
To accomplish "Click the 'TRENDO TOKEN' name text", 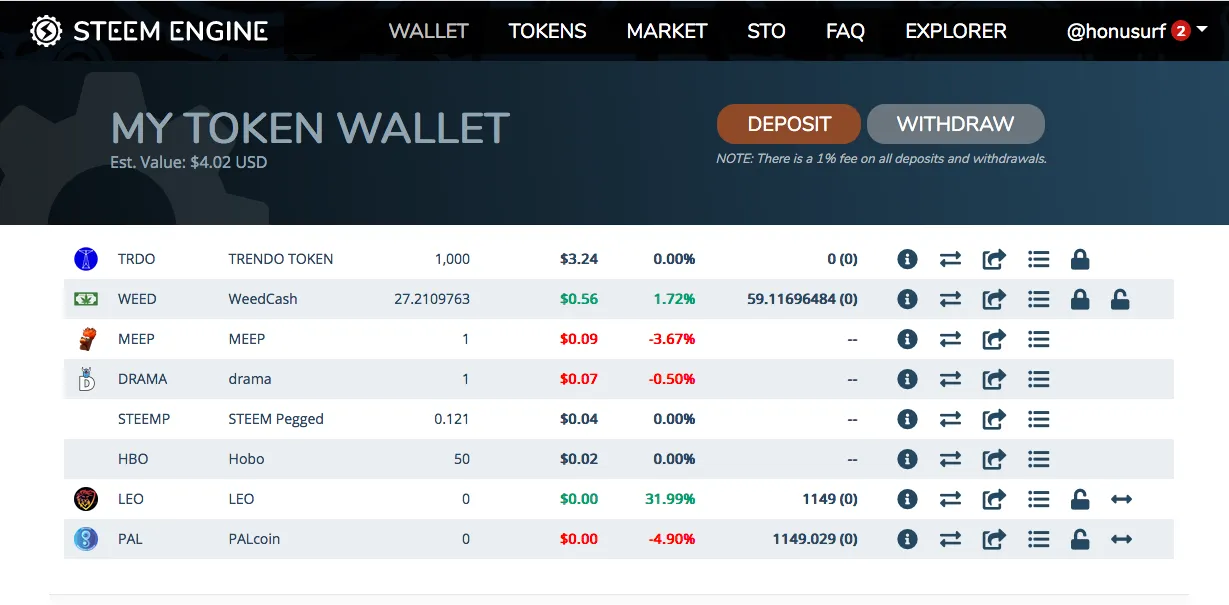I will [x=281, y=259].
